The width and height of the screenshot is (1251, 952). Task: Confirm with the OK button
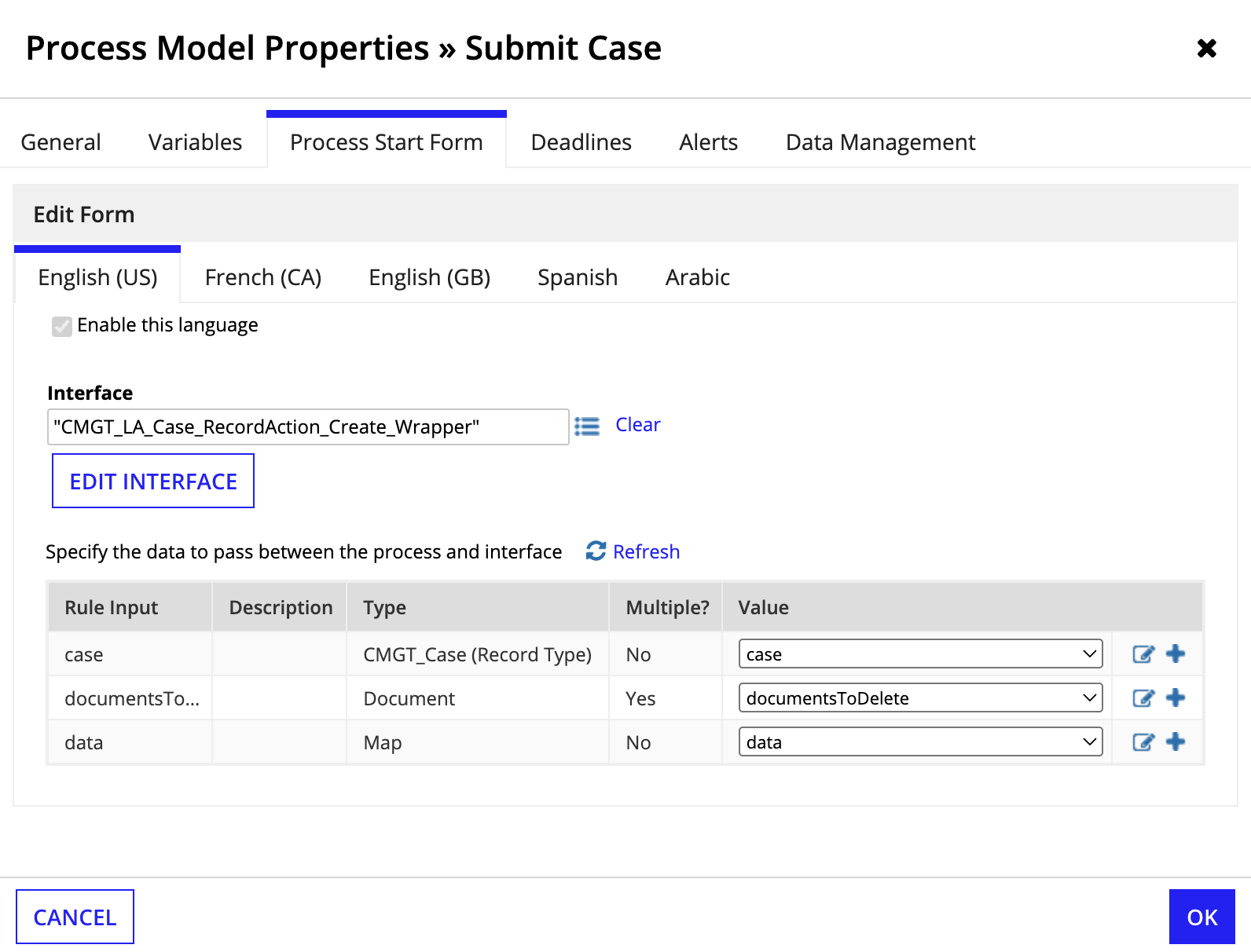tap(1202, 917)
